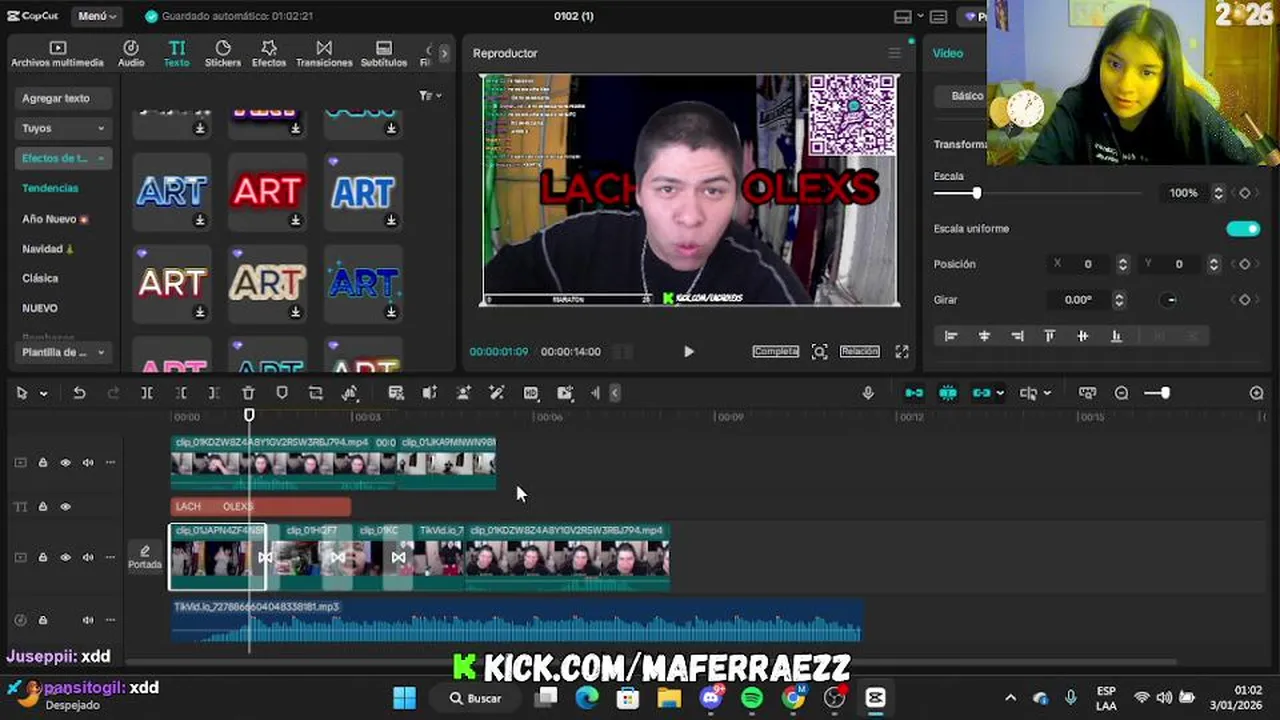This screenshot has height=720, width=1280.
Task: Select the Clásica text category
Action: (40, 278)
